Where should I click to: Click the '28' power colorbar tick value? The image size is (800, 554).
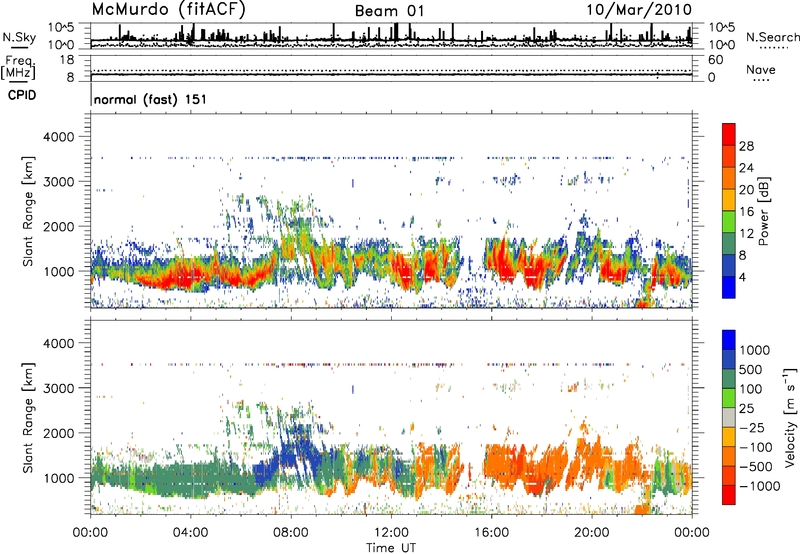click(746, 146)
